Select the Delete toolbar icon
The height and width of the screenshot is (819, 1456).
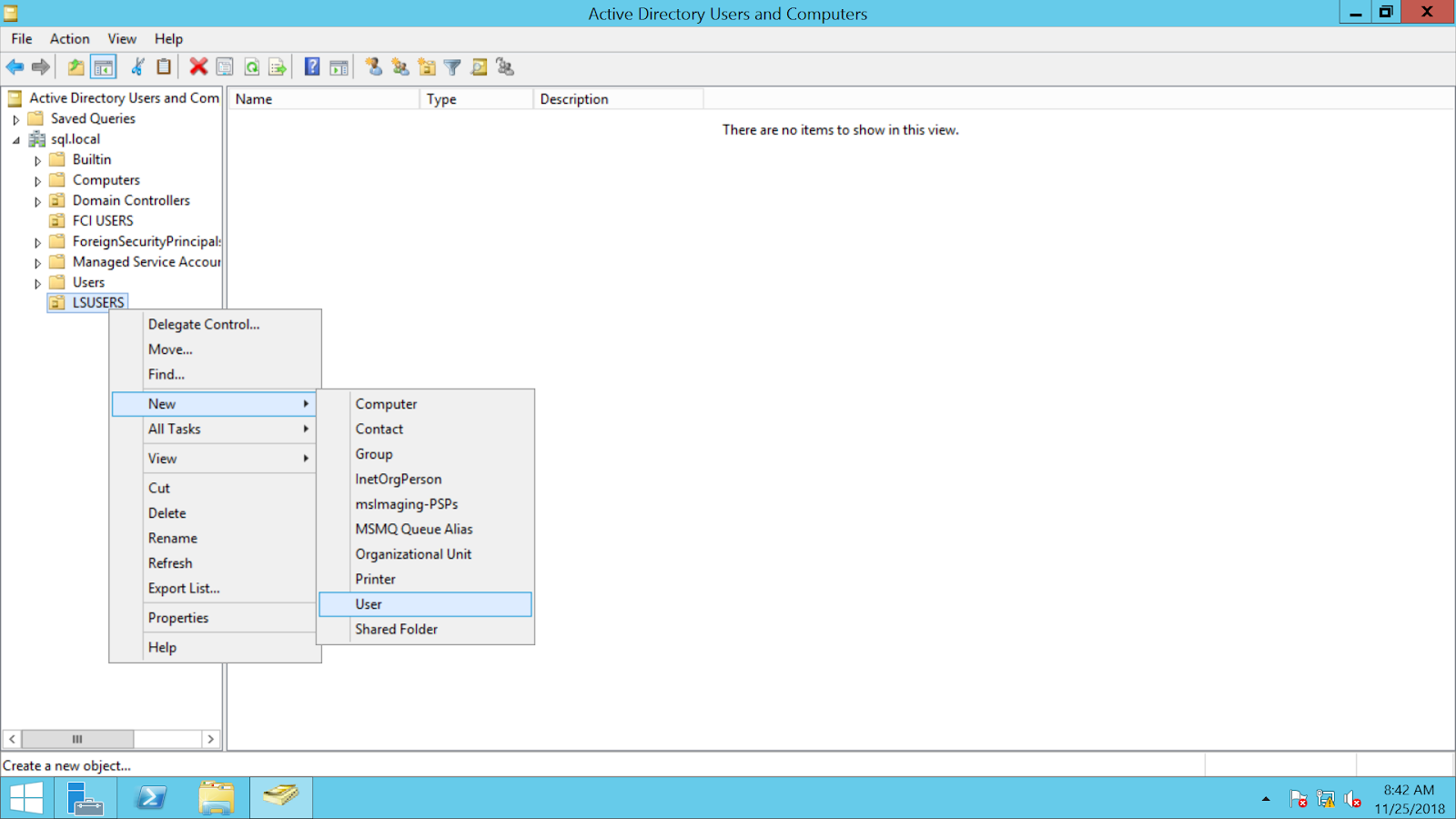(x=198, y=66)
